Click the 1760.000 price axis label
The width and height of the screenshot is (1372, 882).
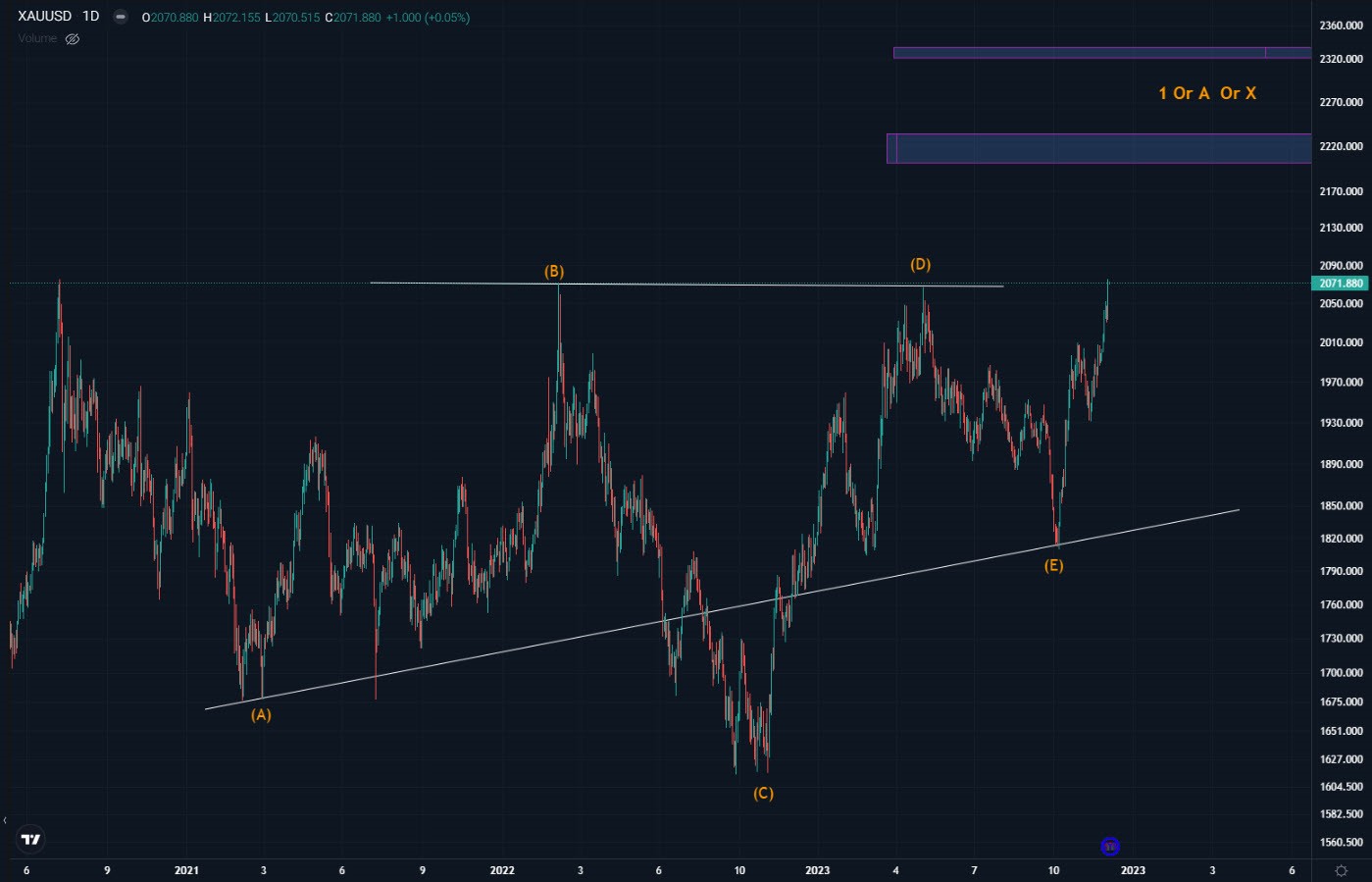coord(1341,604)
